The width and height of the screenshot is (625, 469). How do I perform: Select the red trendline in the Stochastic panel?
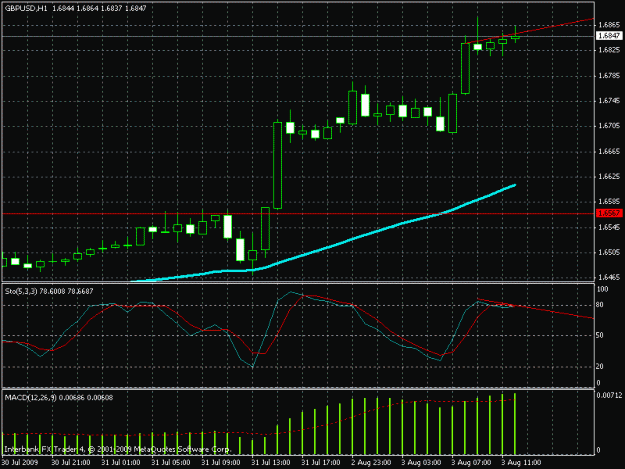pos(536,308)
